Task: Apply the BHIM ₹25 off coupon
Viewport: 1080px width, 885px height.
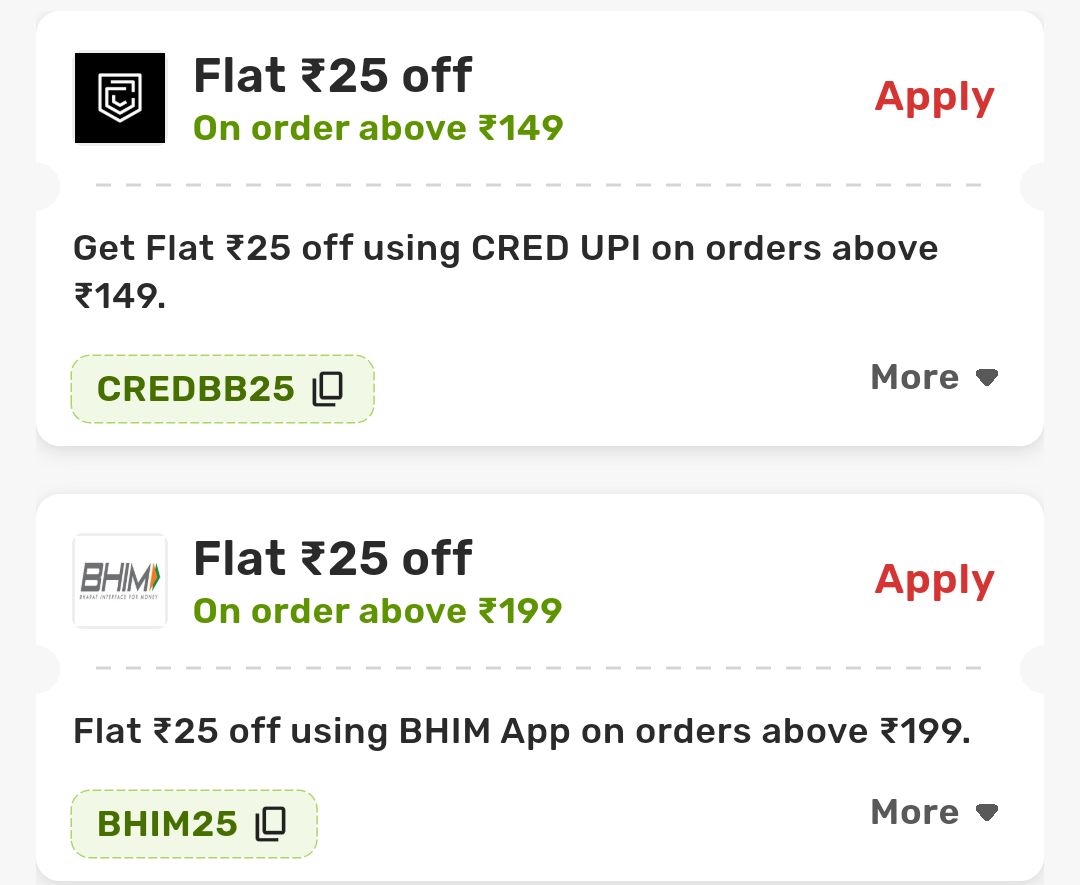Action: pos(934,580)
